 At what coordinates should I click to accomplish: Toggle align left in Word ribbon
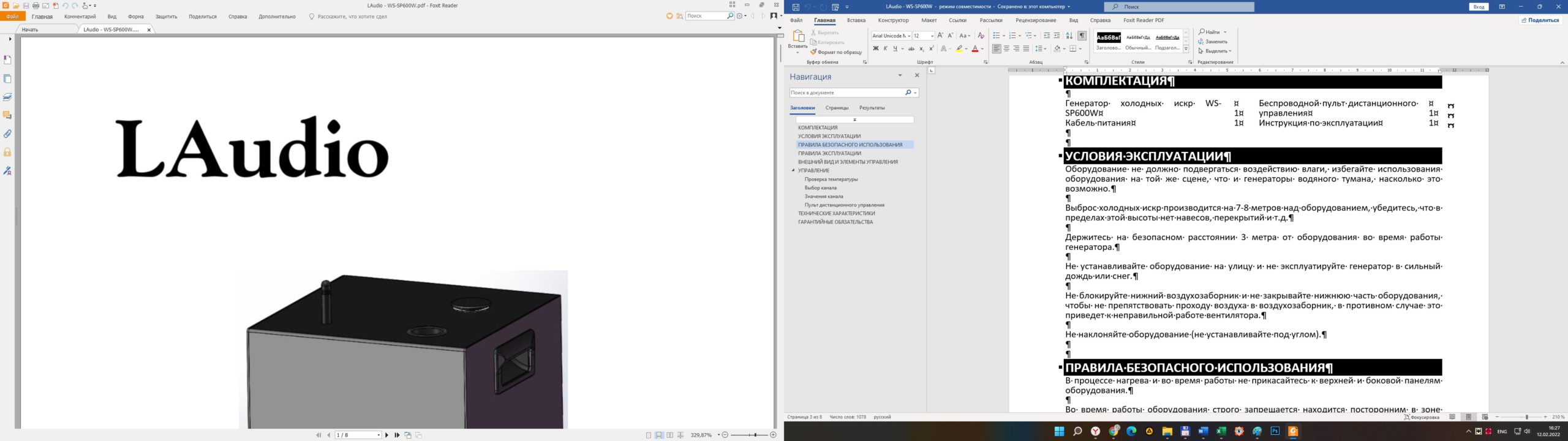(997, 48)
